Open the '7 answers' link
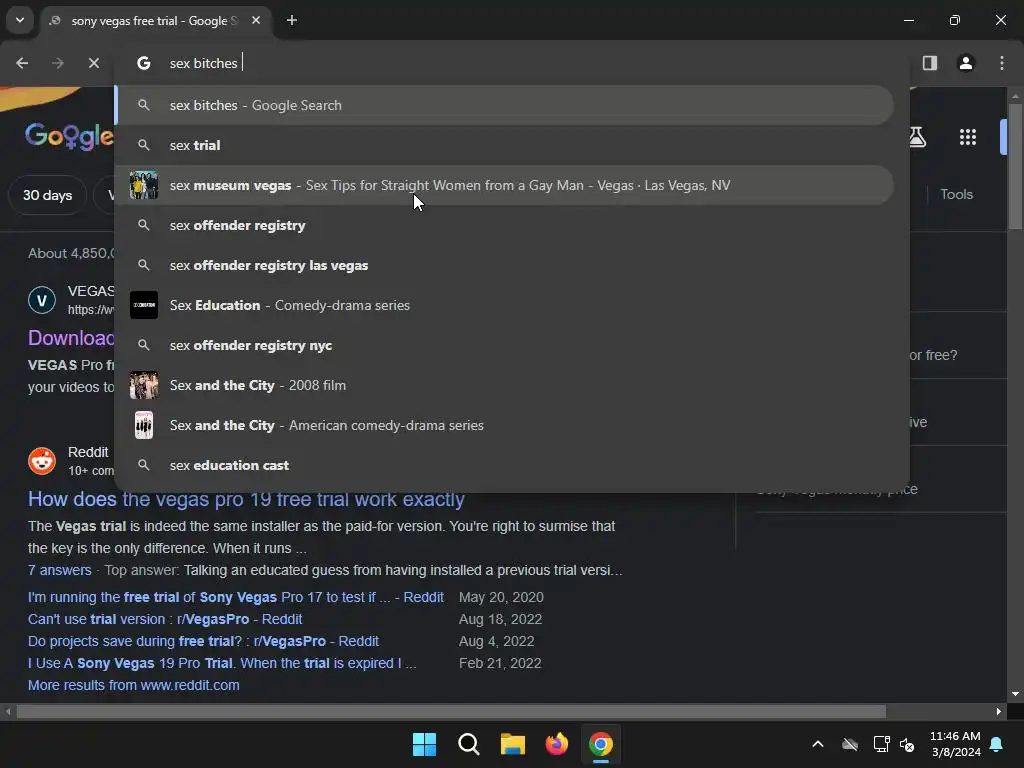The image size is (1024, 768). 59,570
